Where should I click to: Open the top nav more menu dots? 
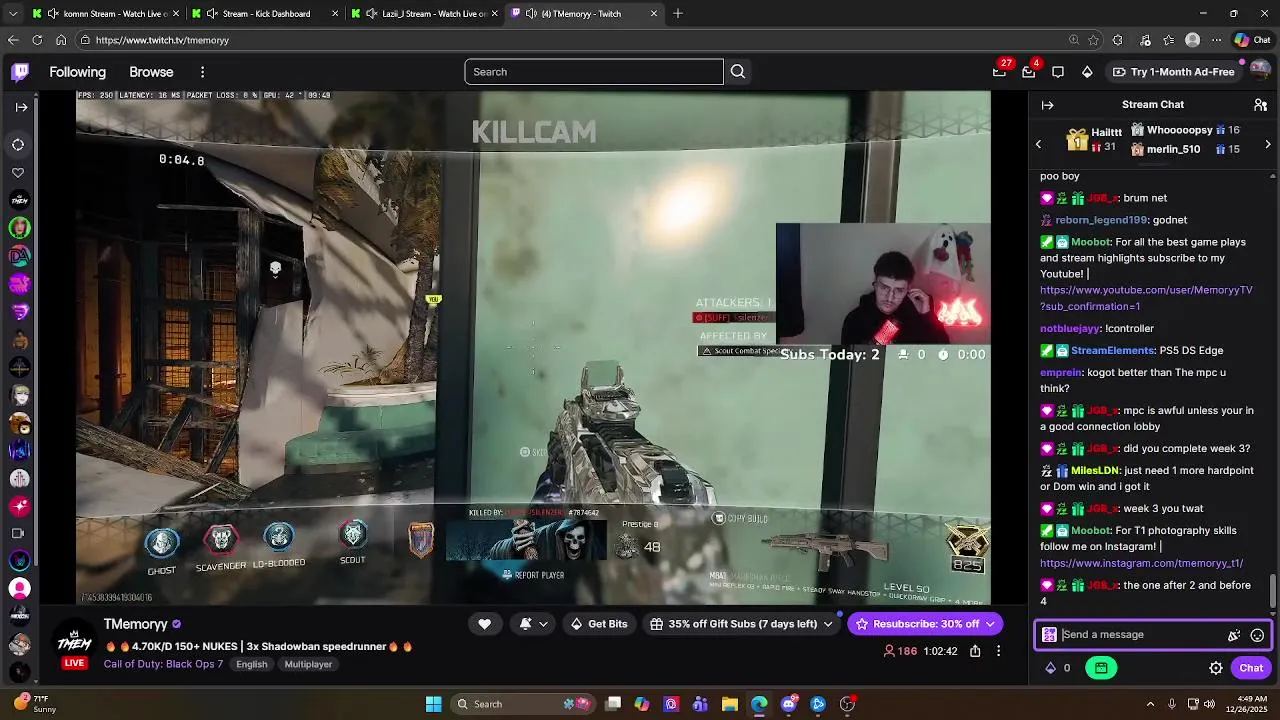(x=202, y=72)
